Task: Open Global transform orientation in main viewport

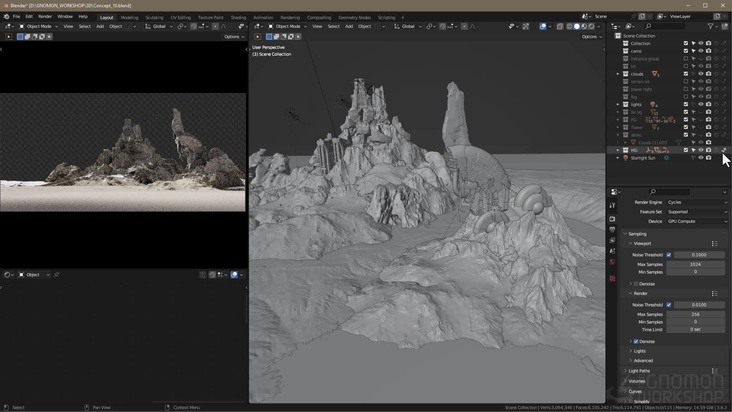Action: (x=408, y=27)
